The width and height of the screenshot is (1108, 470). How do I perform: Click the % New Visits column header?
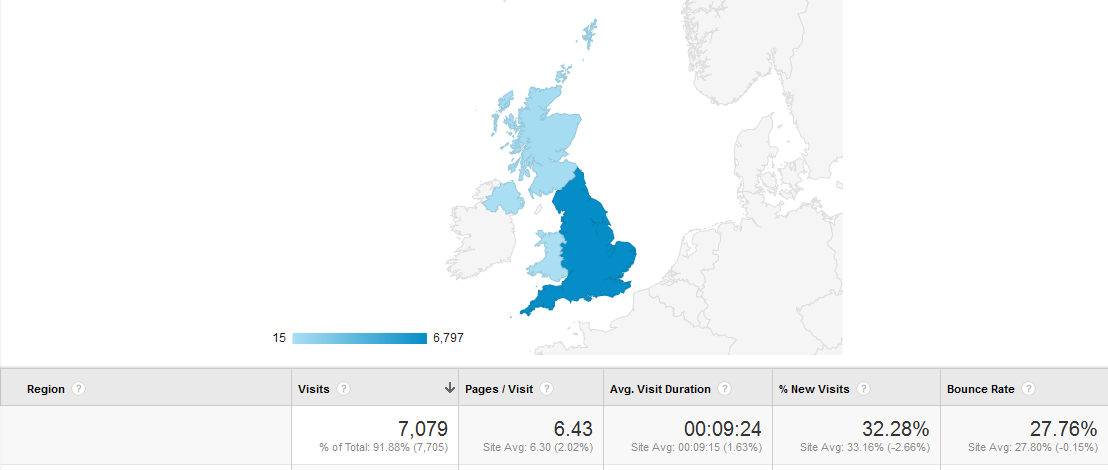(x=815, y=389)
